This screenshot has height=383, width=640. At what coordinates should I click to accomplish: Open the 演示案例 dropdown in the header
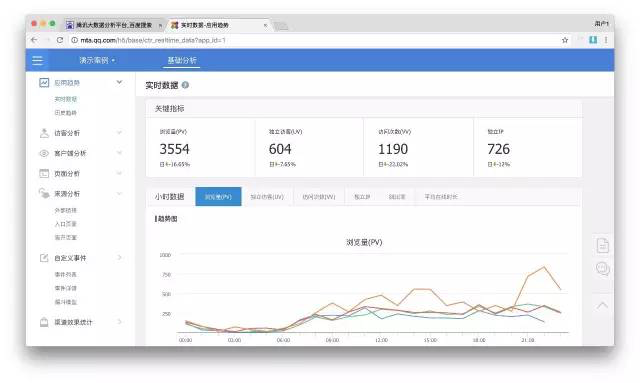pos(97,60)
